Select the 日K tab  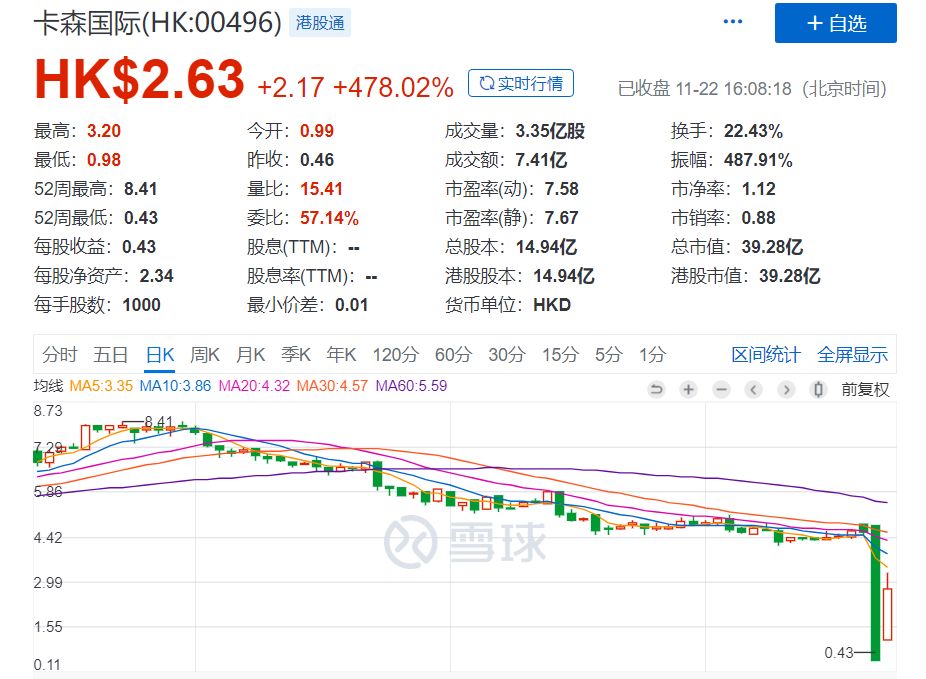click(159, 355)
